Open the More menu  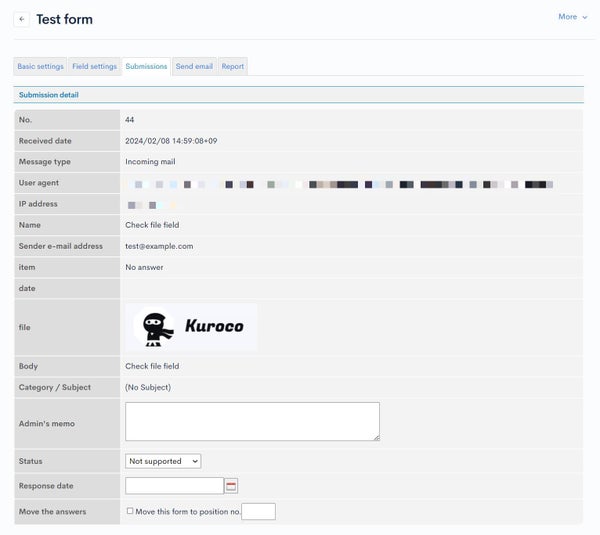coord(572,17)
